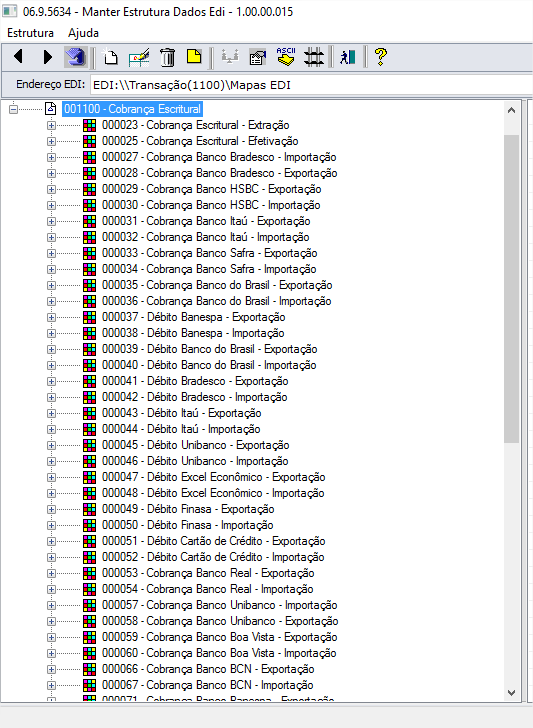Select 000032 - Cobrança Banco Itaú - Importação
The image size is (533, 728).
point(206,237)
